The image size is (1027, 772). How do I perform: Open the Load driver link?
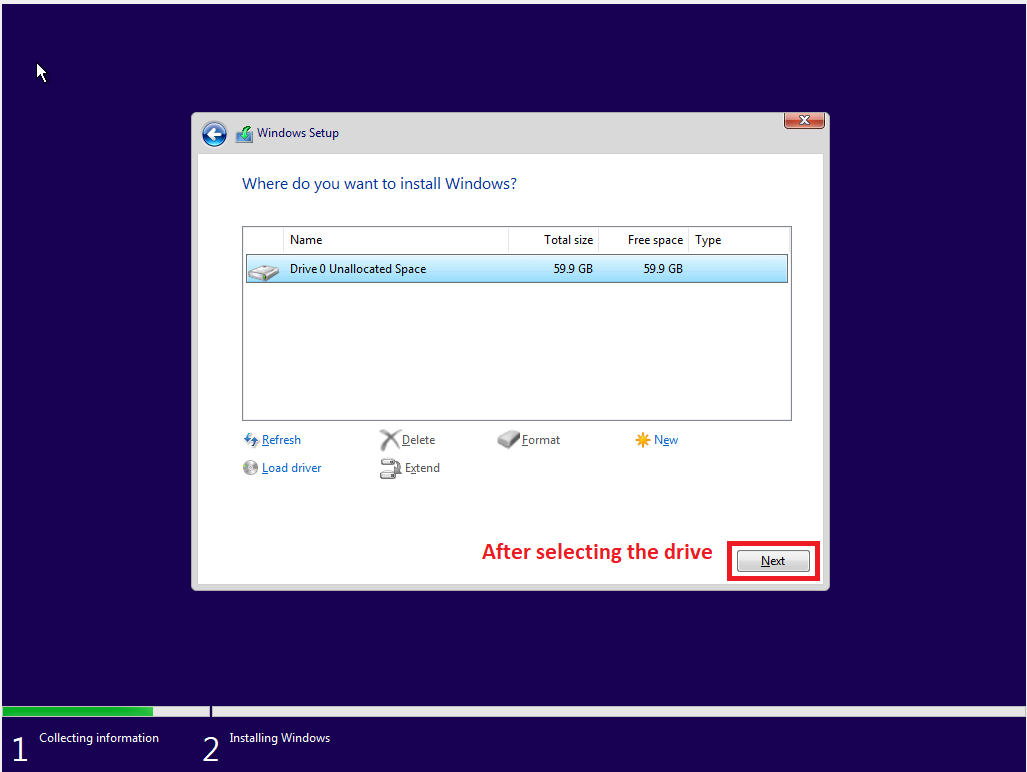pyautogui.click(x=291, y=467)
